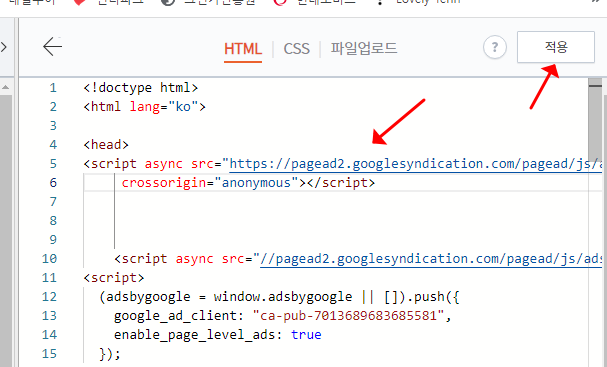The height and width of the screenshot is (367, 607).
Task: Open the help question mark icon
Action: click(495, 47)
